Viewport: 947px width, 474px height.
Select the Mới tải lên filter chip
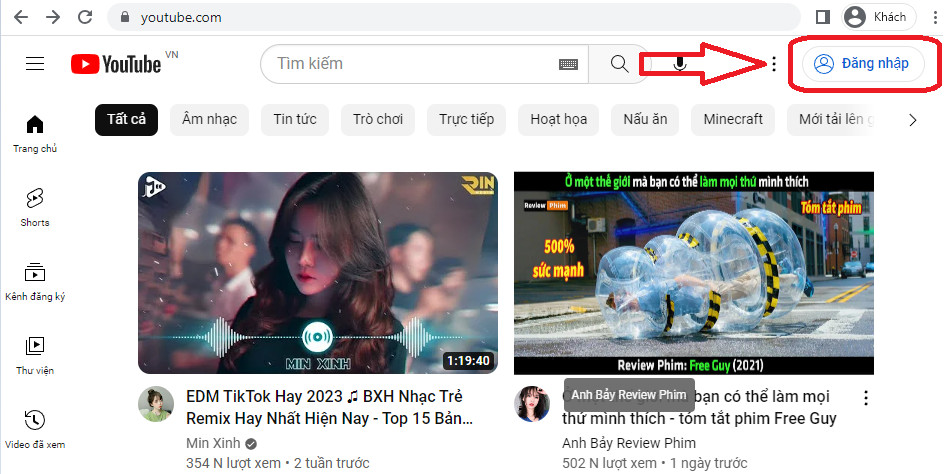click(x=833, y=120)
